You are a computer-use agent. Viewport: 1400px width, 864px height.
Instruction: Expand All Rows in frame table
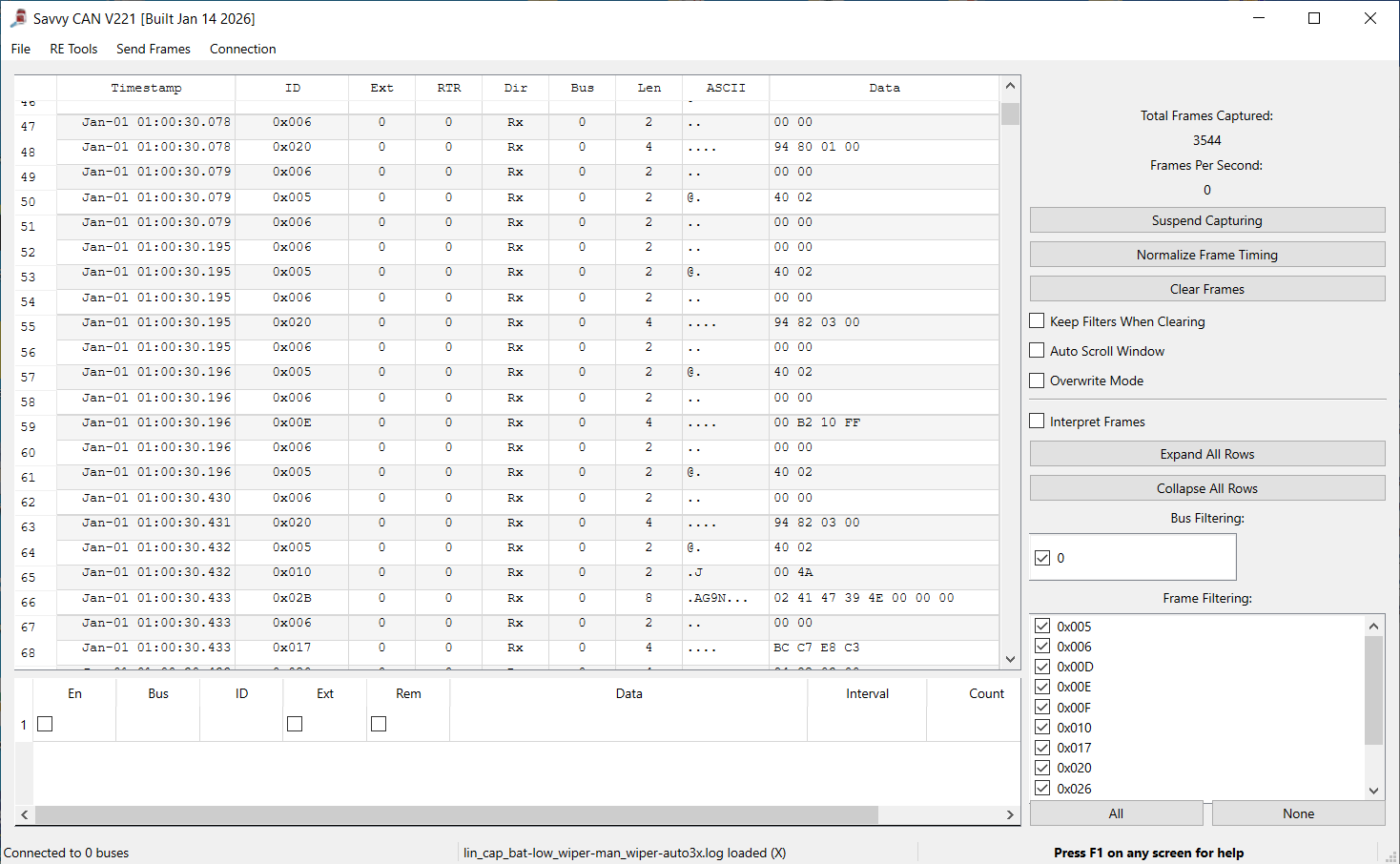(1206, 454)
